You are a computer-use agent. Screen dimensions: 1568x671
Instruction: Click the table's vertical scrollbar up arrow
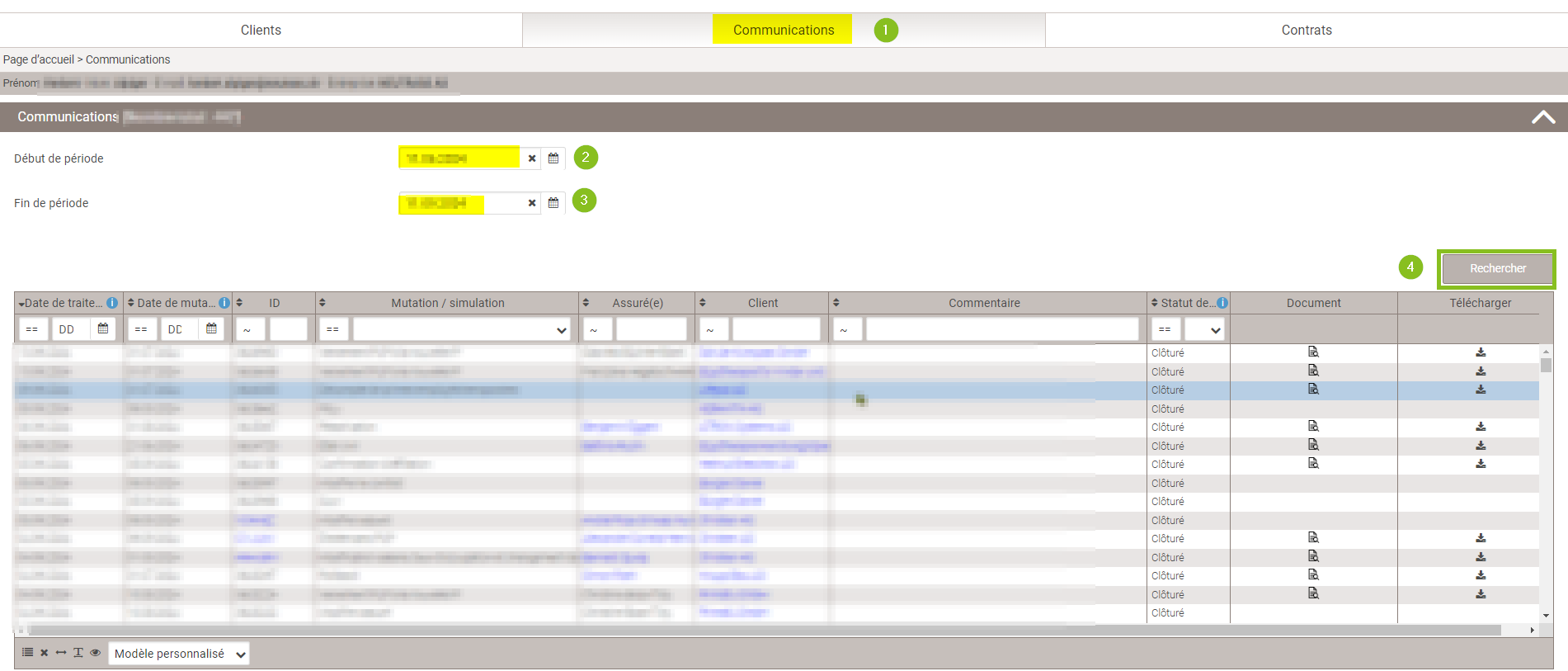pos(1546,351)
